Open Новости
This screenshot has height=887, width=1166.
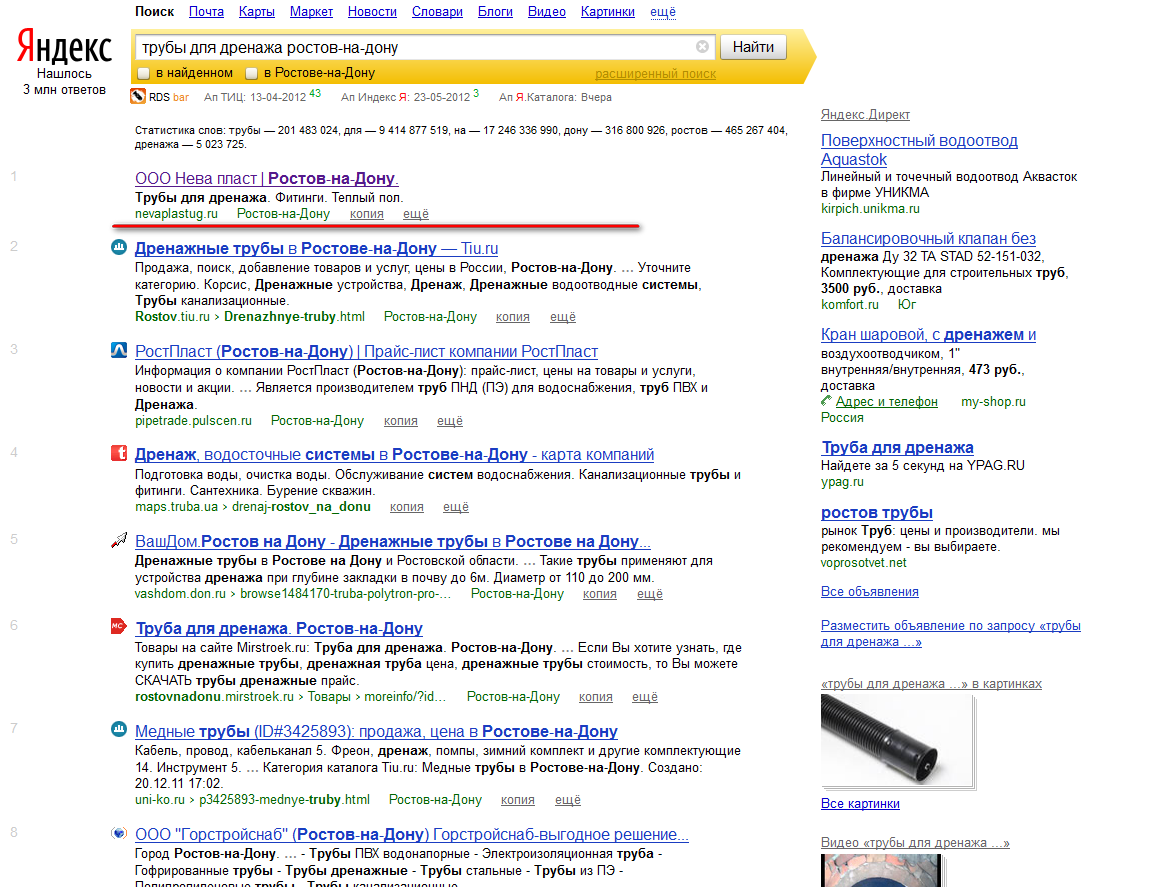(x=373, y=12)
